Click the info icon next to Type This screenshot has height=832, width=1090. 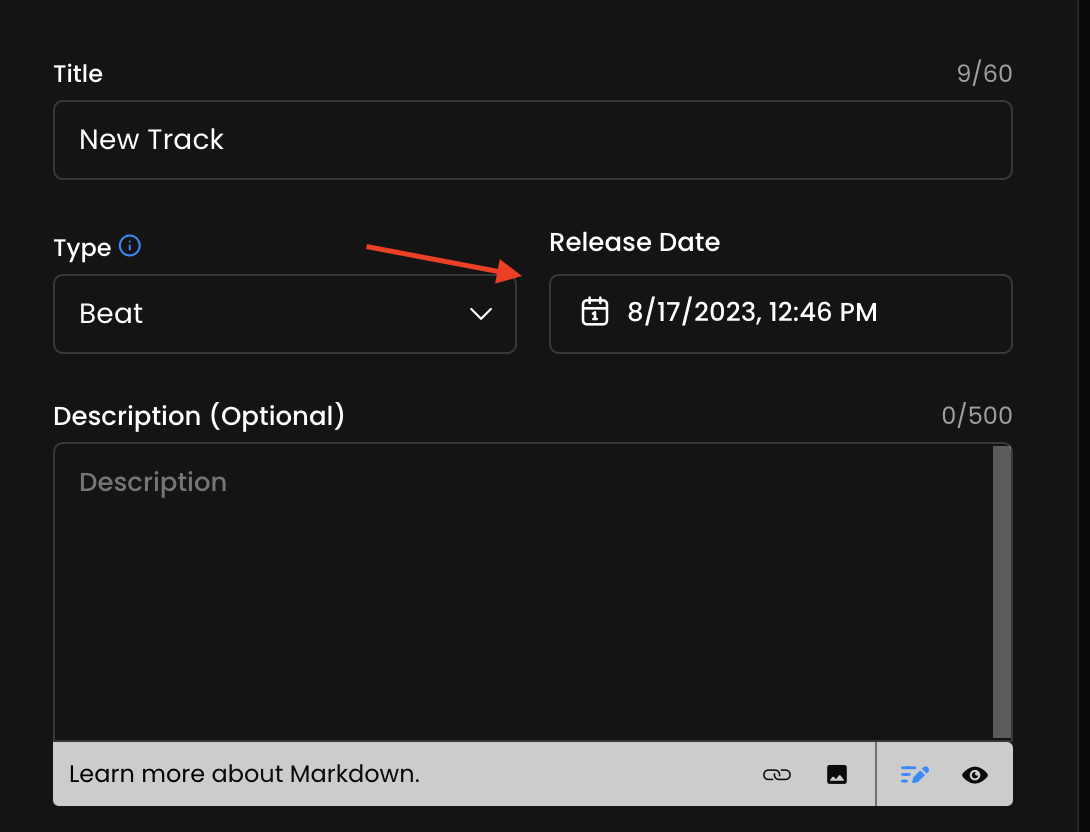coord(130,245)
